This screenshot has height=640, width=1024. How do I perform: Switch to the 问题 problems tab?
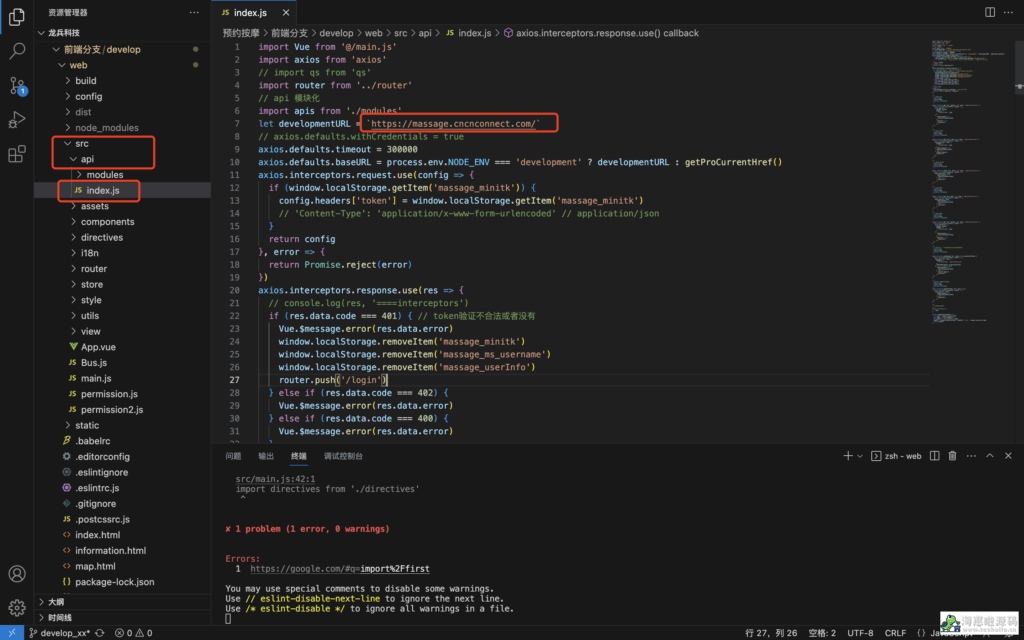[233, 456]
